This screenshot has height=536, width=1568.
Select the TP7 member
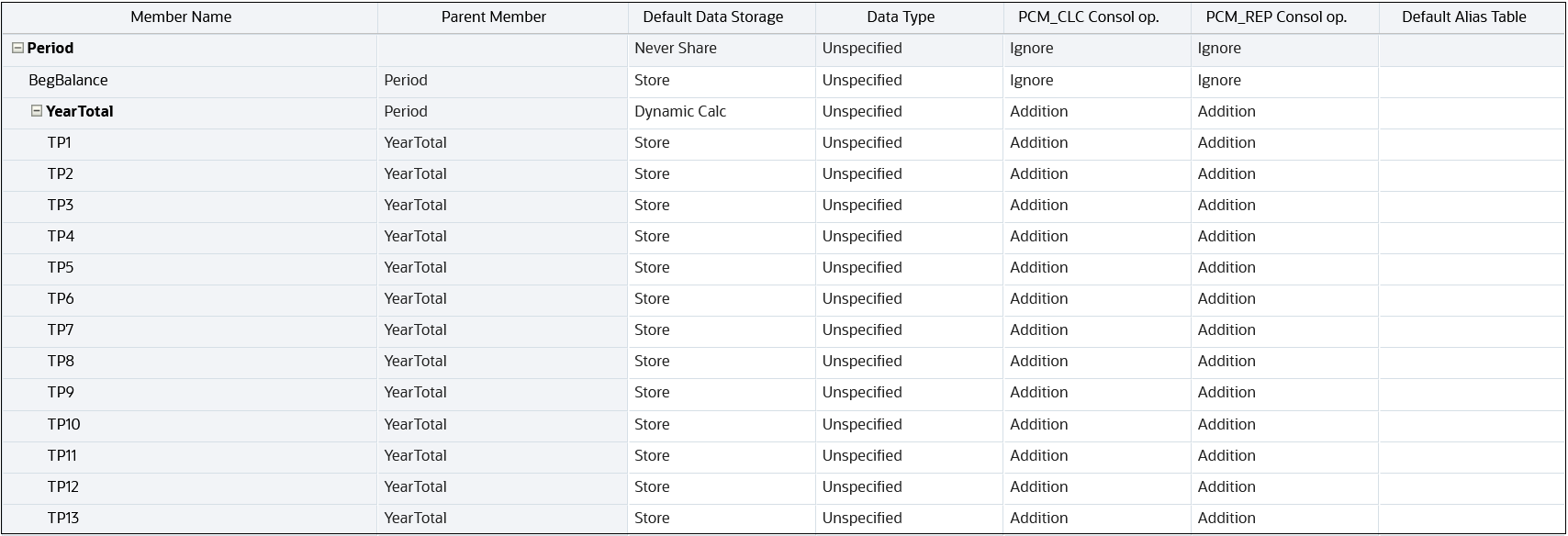(x=61, y=330)
